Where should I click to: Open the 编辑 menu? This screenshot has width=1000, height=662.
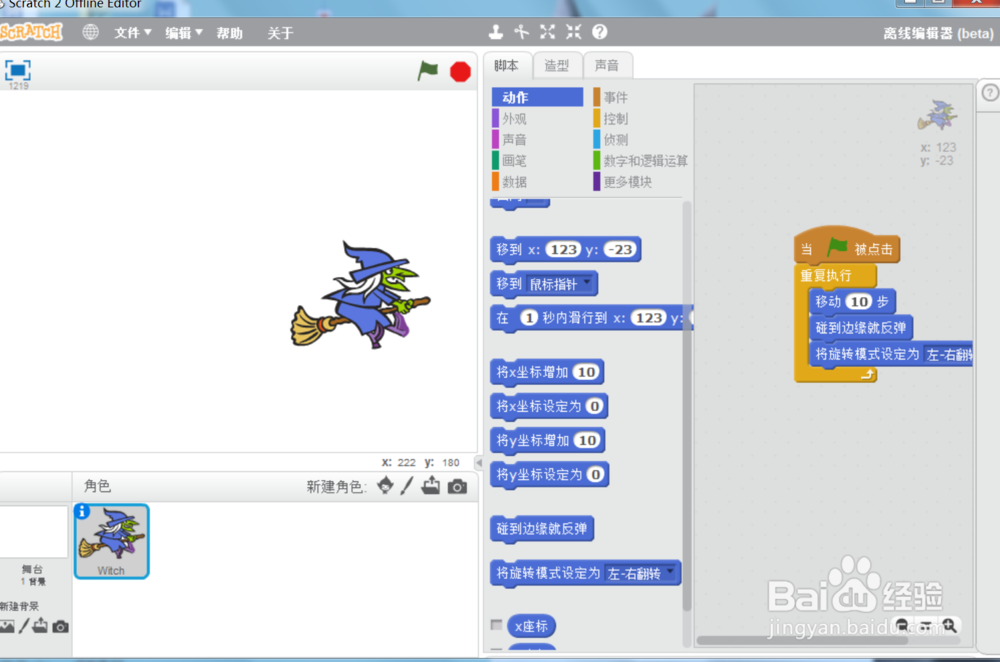[x=184, y=33]
